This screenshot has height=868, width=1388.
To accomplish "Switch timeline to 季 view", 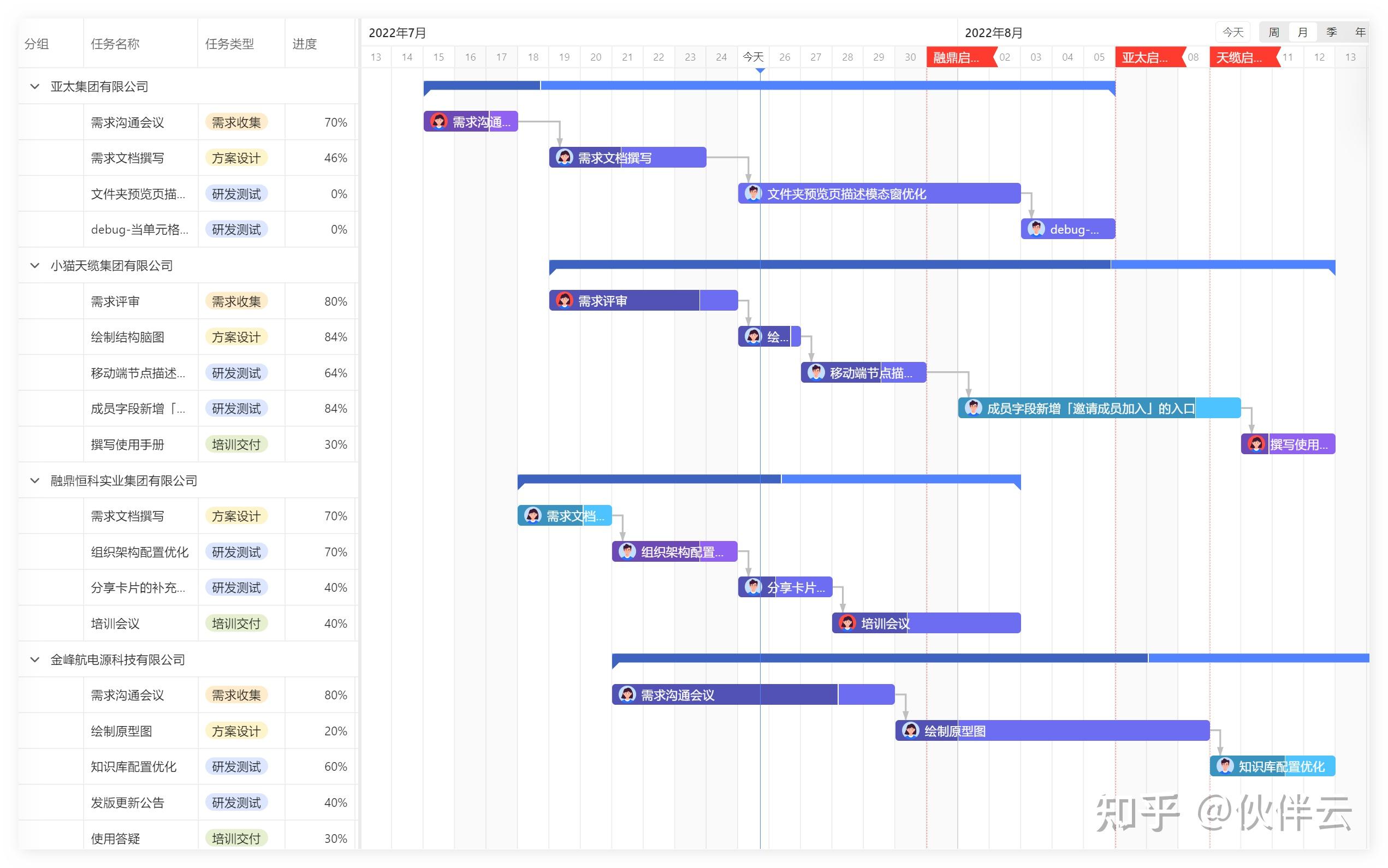I will tap(1331, 33).
